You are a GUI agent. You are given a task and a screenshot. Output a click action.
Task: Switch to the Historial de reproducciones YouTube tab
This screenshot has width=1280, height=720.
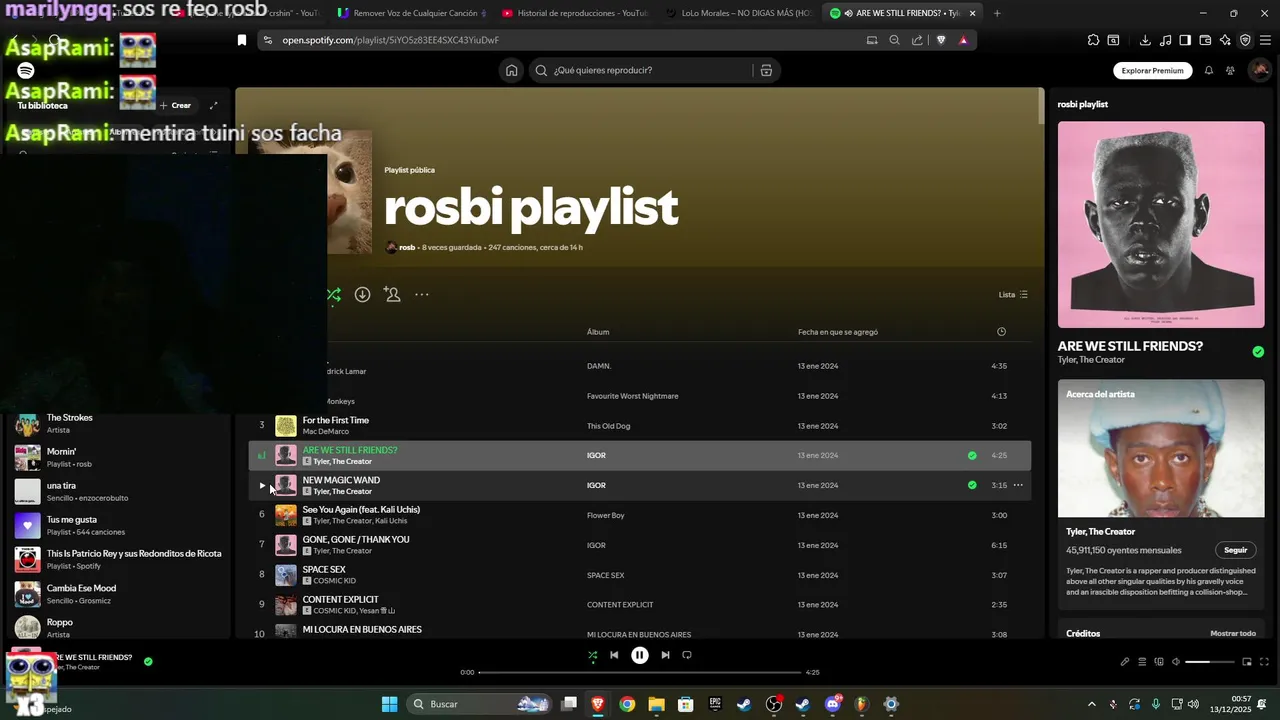574,13
